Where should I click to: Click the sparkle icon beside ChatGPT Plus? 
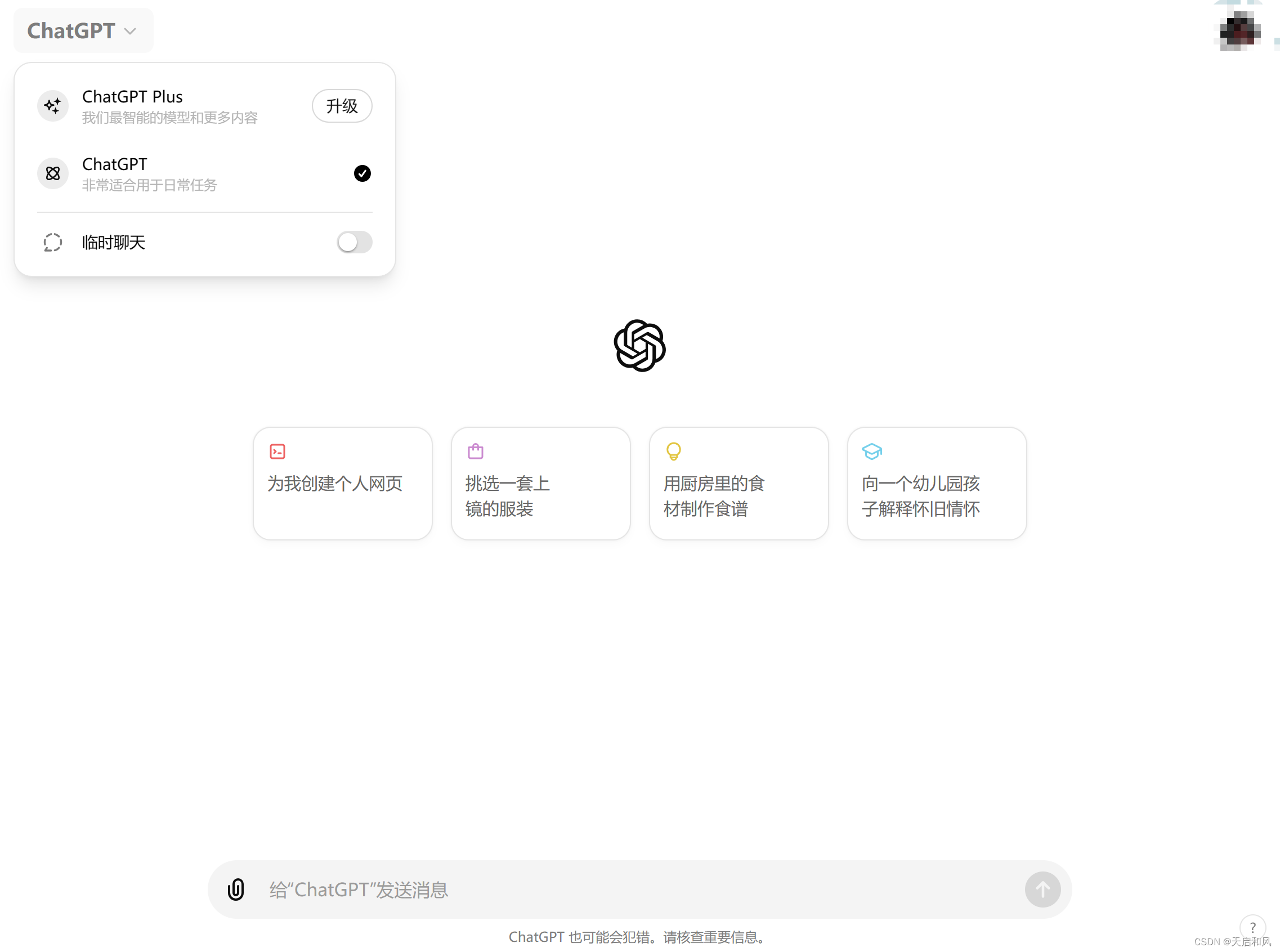click(52, 106)
